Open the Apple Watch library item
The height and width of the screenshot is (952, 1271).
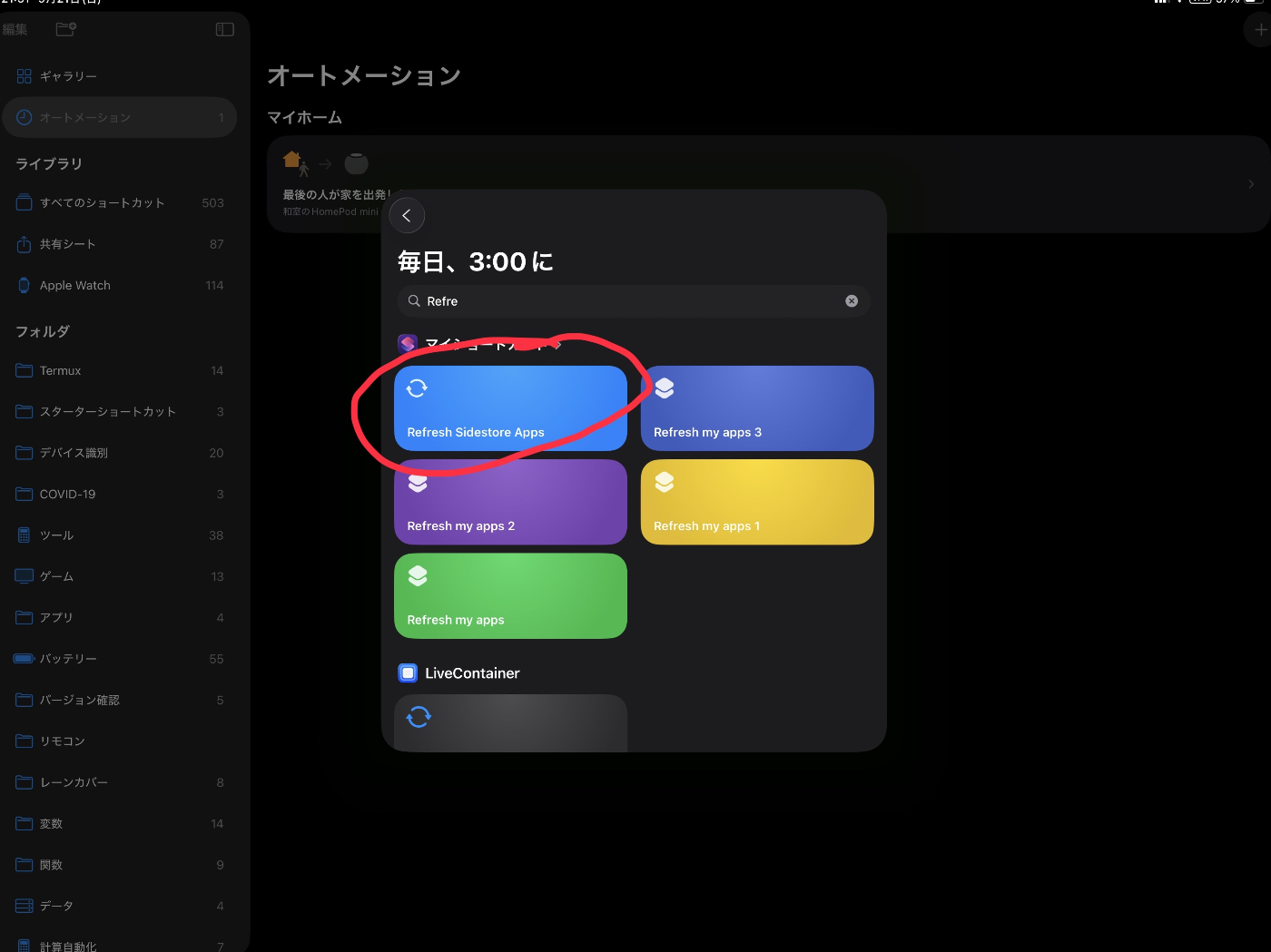coord(120,285)
